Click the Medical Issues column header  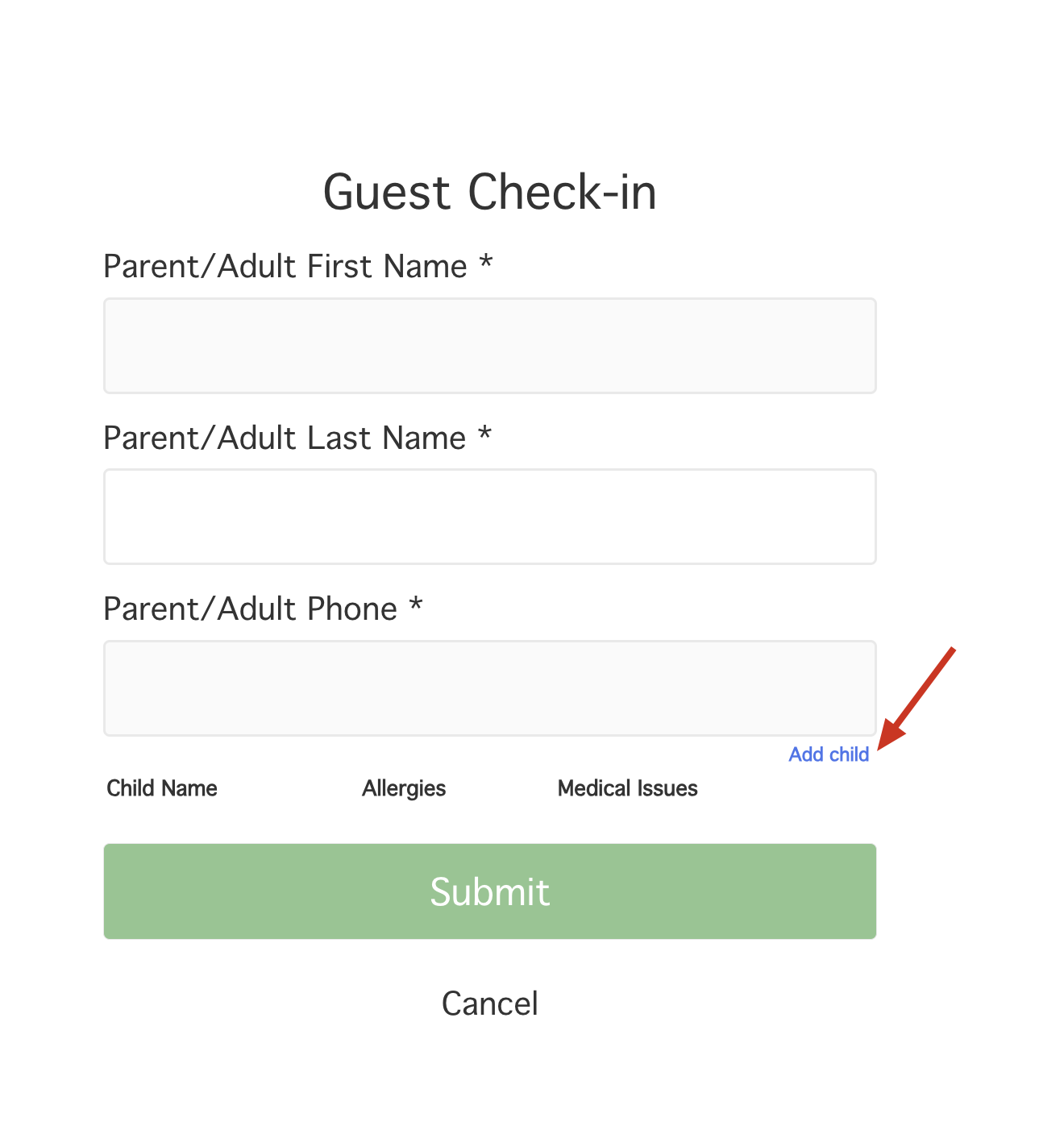tap(628, 788)
